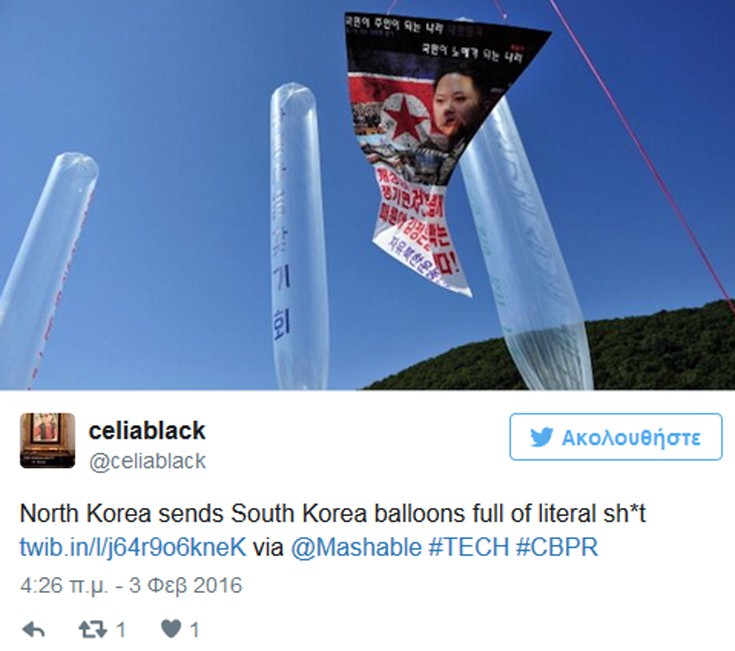Open the @celiablack handle link
Image resolution: width=735 pixels, height=651 pixels.
point(147,461)
